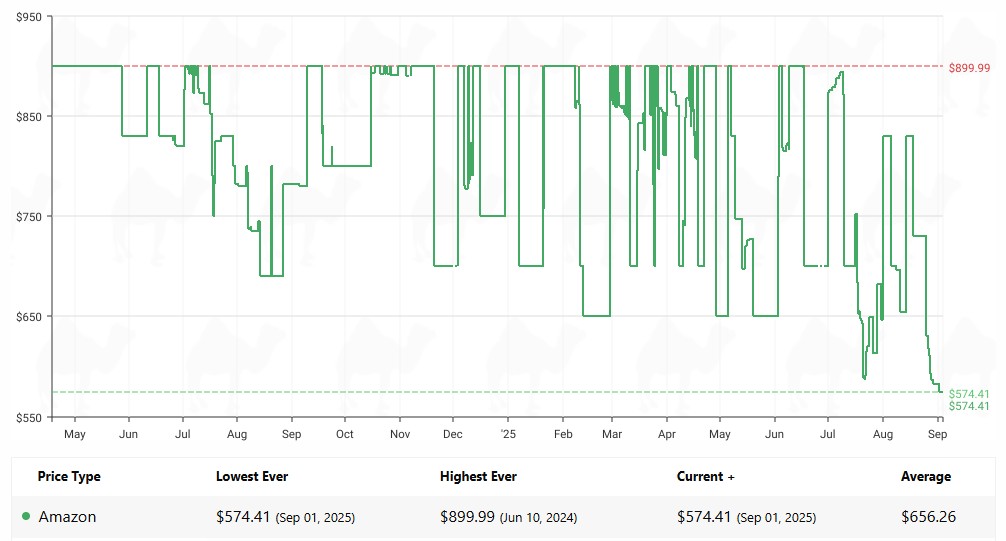
Task: Click the red $899.99 highest price label
Action: (969, 68)
